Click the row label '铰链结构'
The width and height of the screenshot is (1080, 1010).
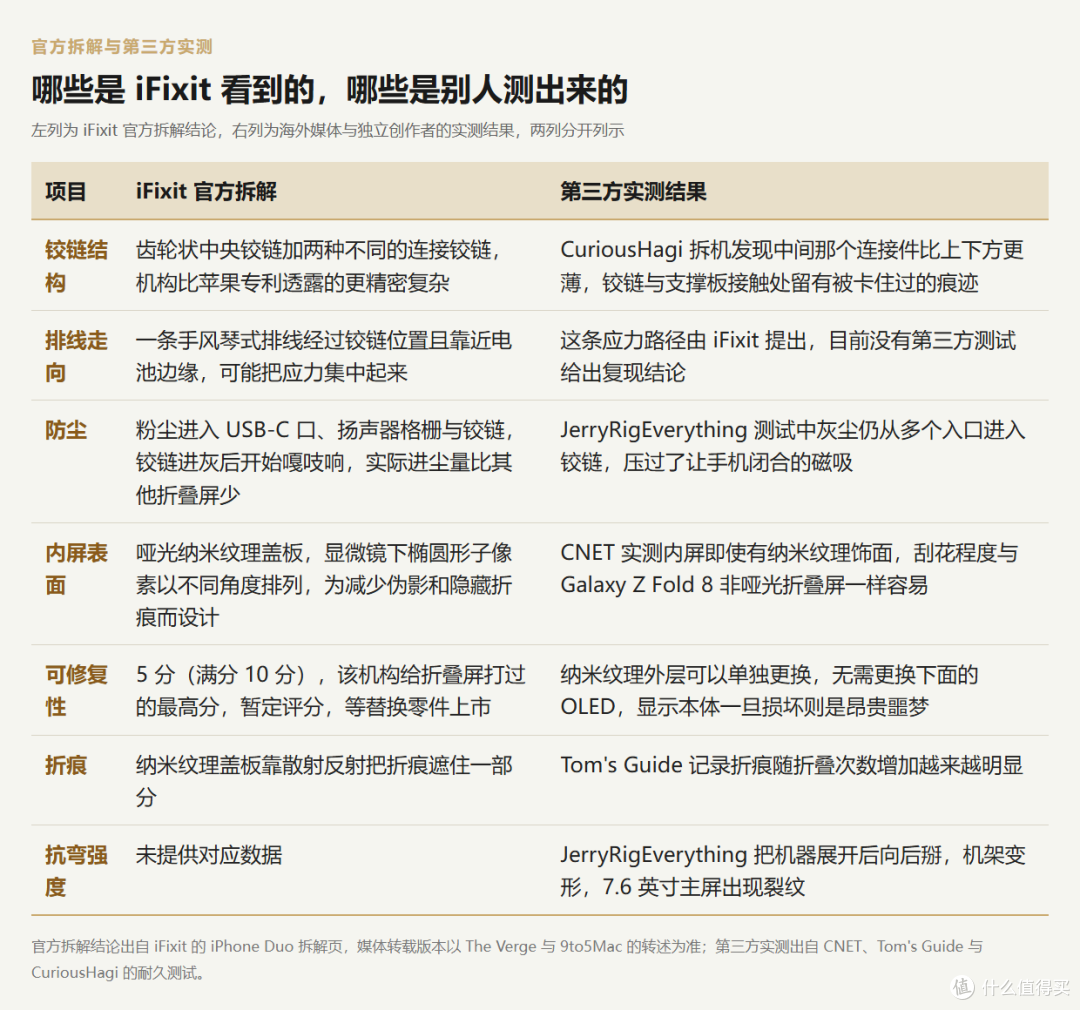coord(76,266)
